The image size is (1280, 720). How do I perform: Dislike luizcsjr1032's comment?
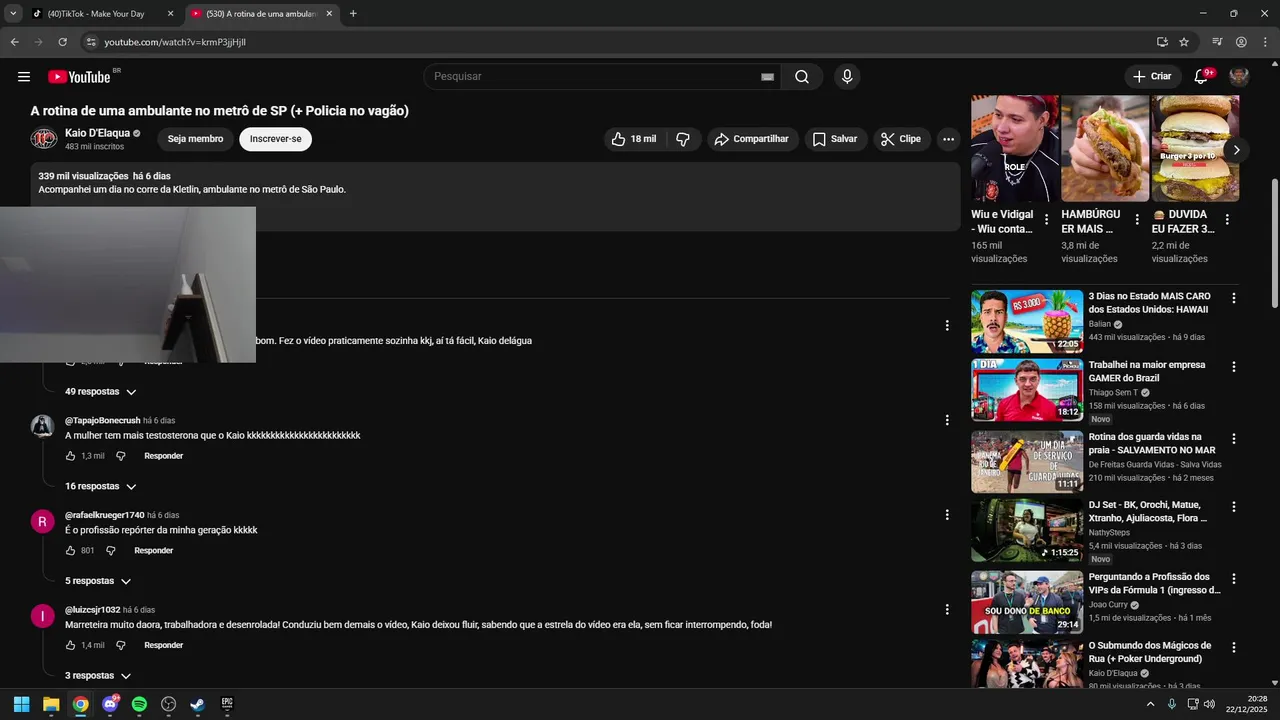[121, 646]
